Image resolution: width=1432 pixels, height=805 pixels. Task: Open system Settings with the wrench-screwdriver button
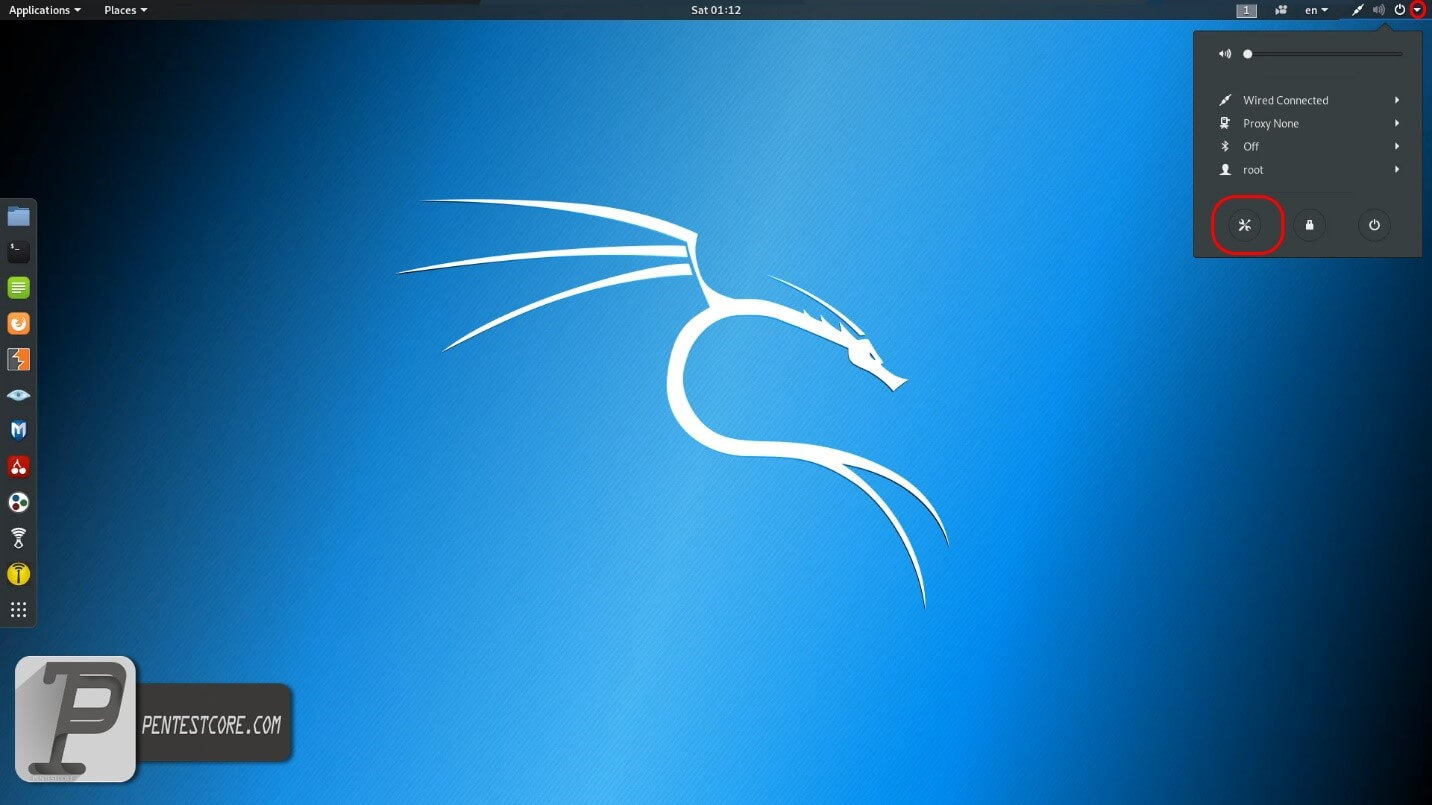click(x=1245, y=225)
